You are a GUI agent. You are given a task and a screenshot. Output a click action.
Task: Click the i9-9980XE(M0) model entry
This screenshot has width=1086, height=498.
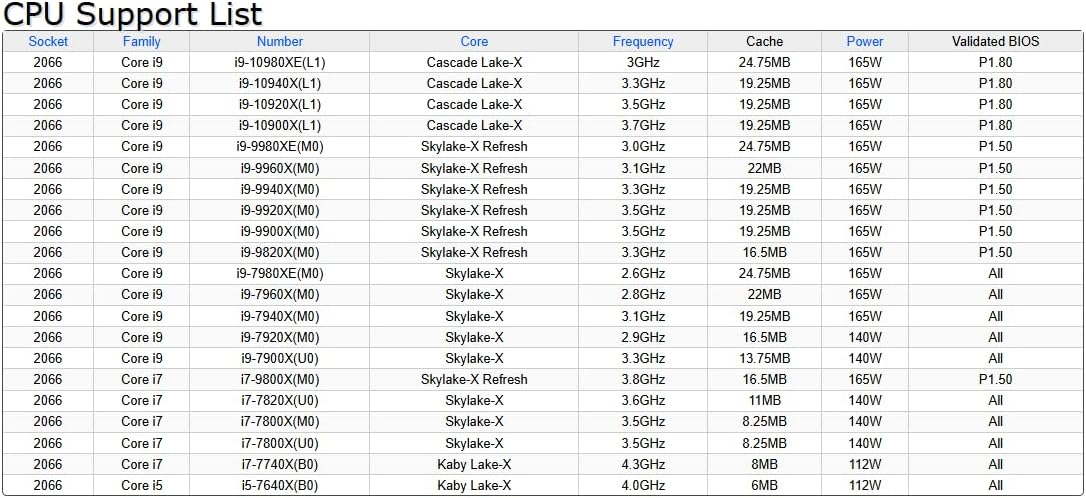pyautogui.click(x=280, y=147)
